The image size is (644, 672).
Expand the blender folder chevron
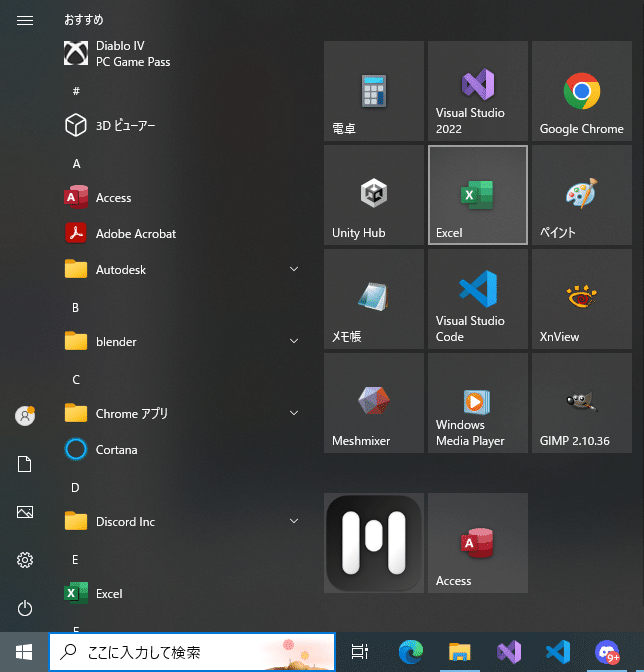pos(294,341)
